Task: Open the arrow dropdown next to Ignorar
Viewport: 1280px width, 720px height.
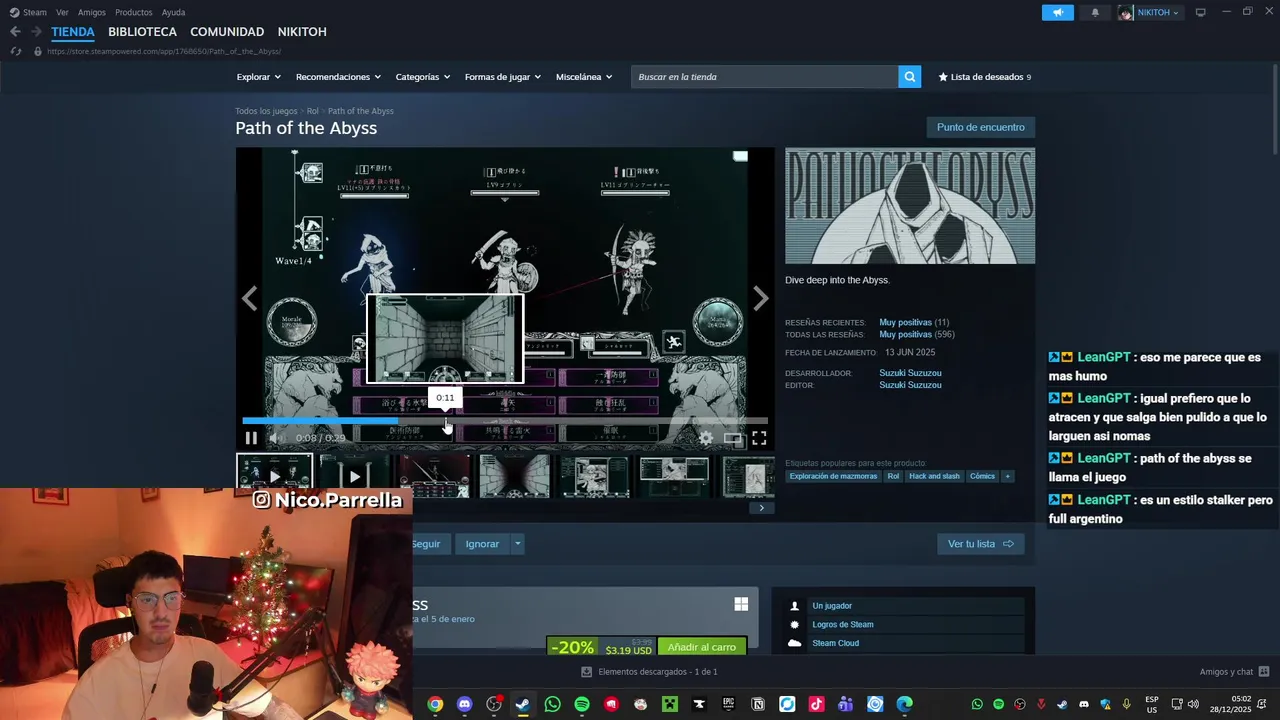Action: [517, 544]
